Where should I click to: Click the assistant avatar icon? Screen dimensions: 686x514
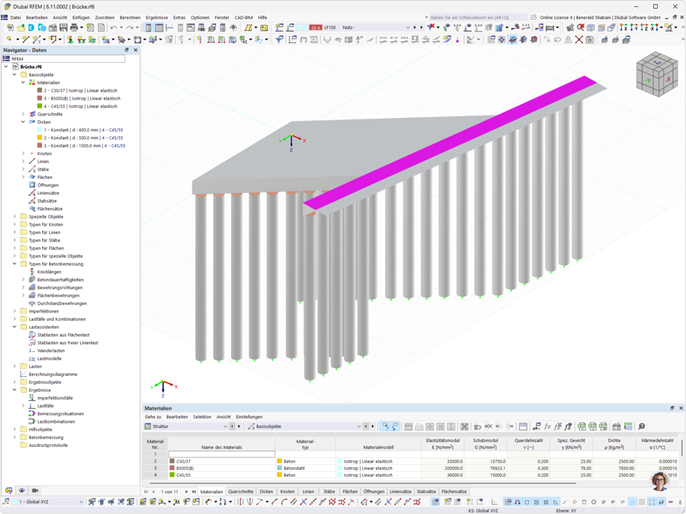click(659, 481)
